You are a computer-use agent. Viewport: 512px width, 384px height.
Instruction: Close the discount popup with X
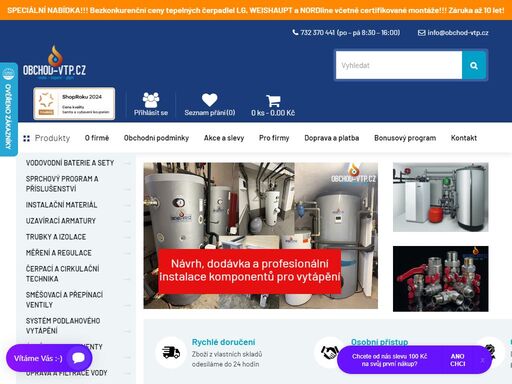coord(482,360)
